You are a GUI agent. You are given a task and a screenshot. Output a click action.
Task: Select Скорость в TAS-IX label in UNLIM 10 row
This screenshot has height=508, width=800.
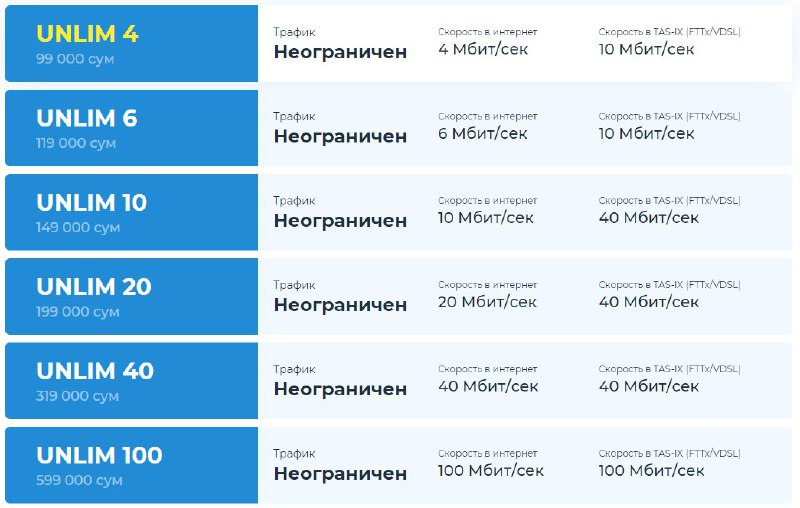click(669, 200)
